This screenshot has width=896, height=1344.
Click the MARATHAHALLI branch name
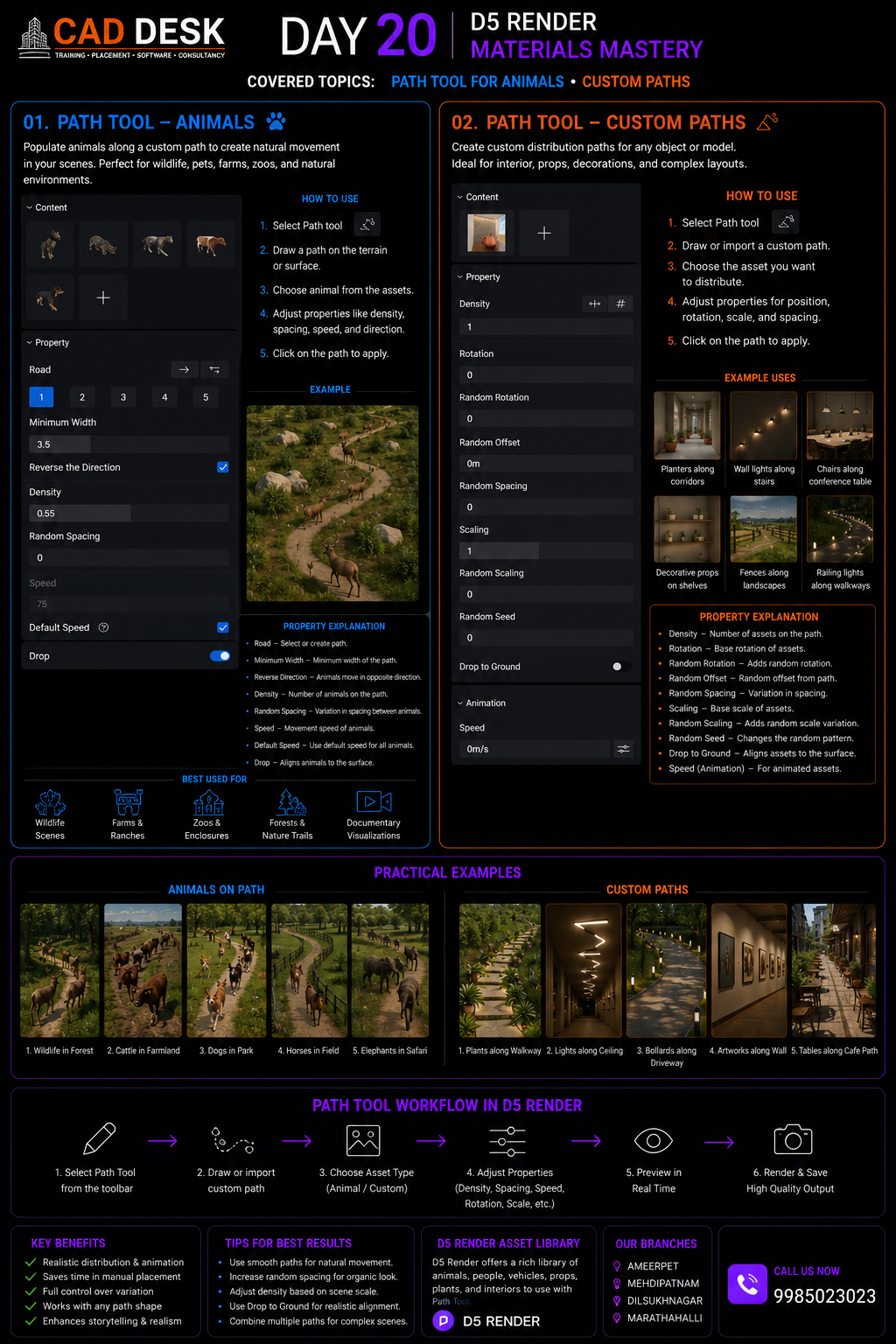pos(665,1318)
